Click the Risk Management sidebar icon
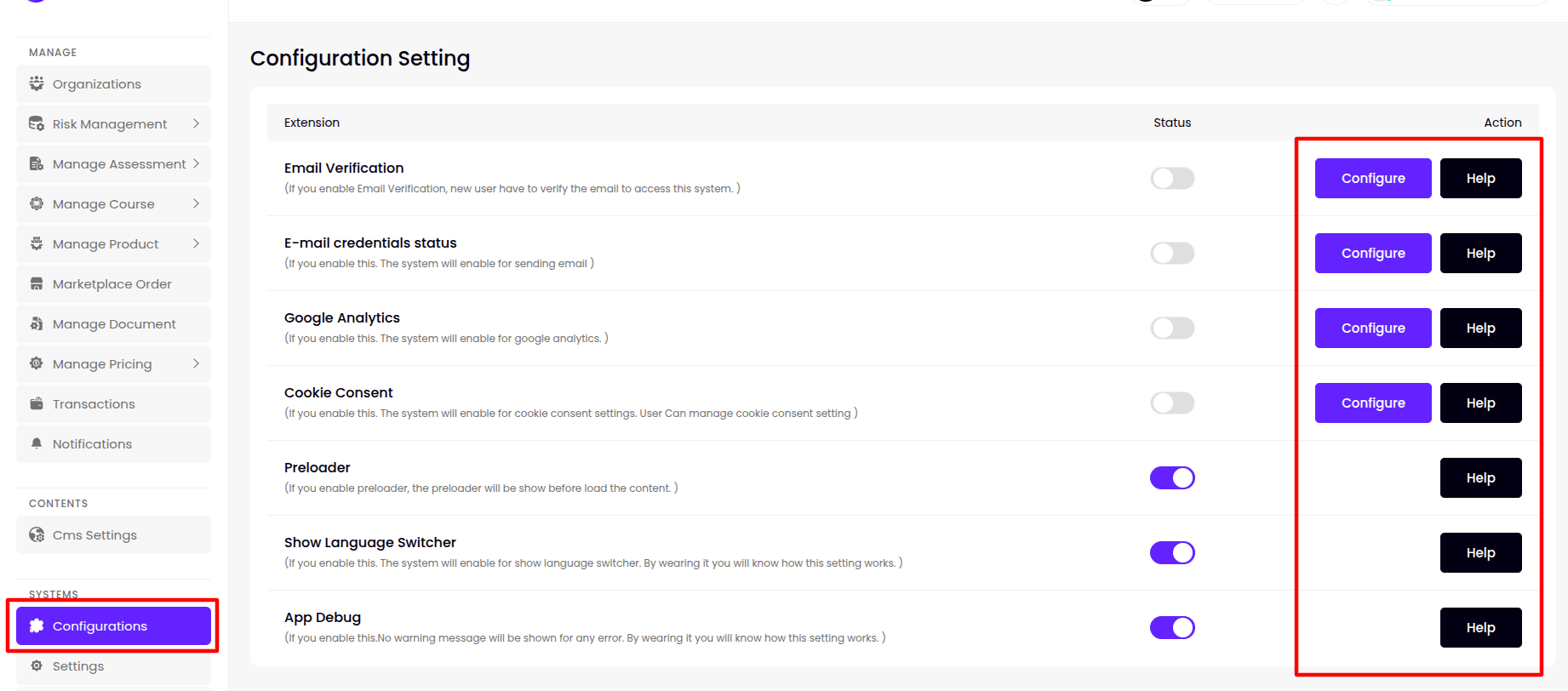The image size is (1568, 691). [37, 123]
